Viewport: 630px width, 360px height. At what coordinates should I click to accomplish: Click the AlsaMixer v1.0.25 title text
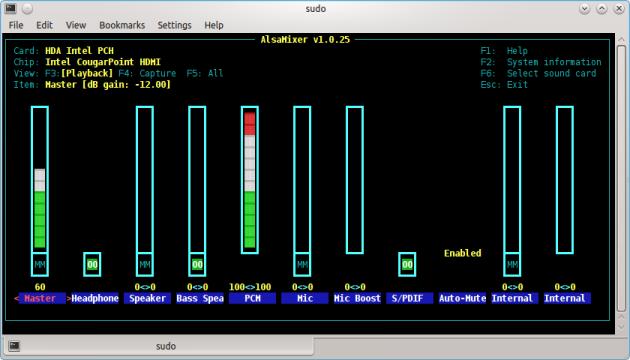[305, 40]
